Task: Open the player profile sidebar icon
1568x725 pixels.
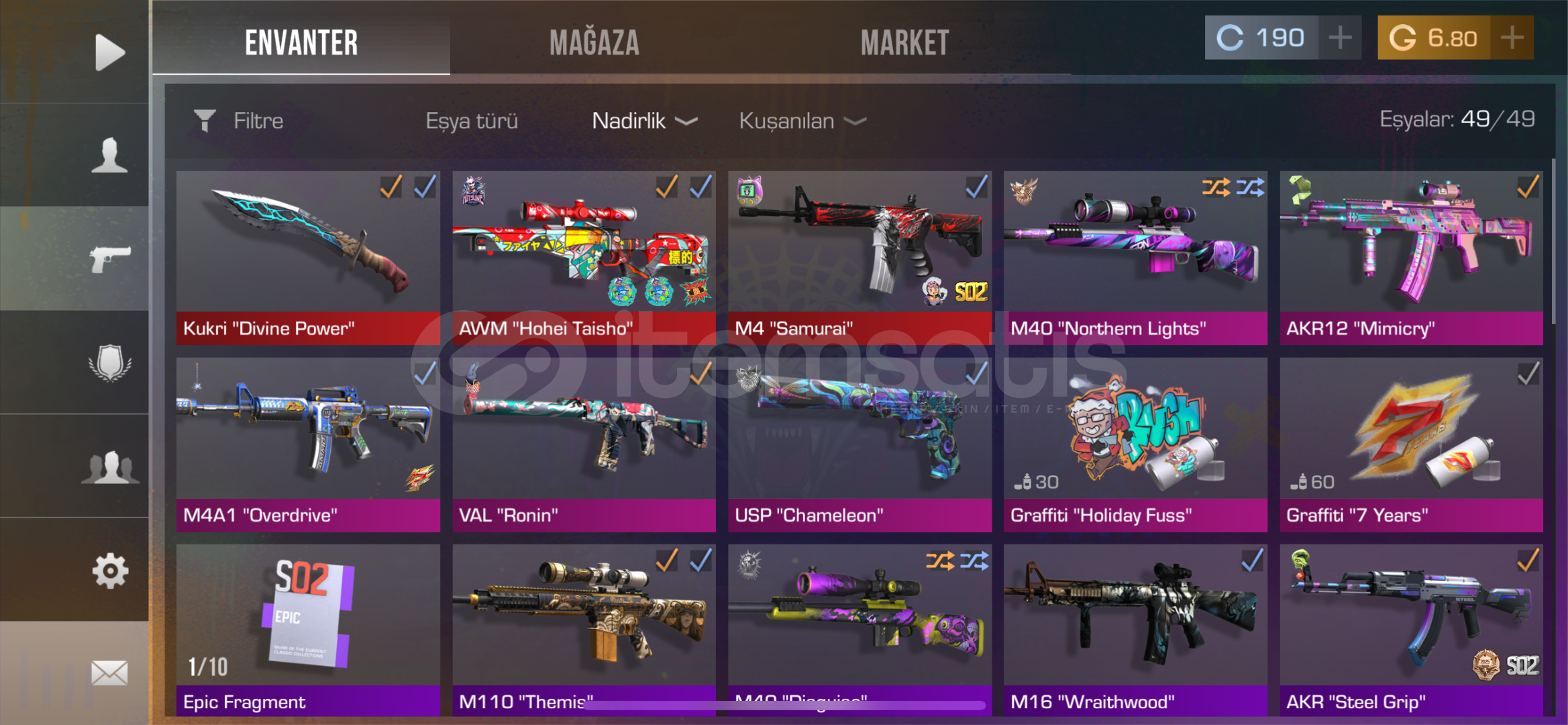Action: [109, 155]
